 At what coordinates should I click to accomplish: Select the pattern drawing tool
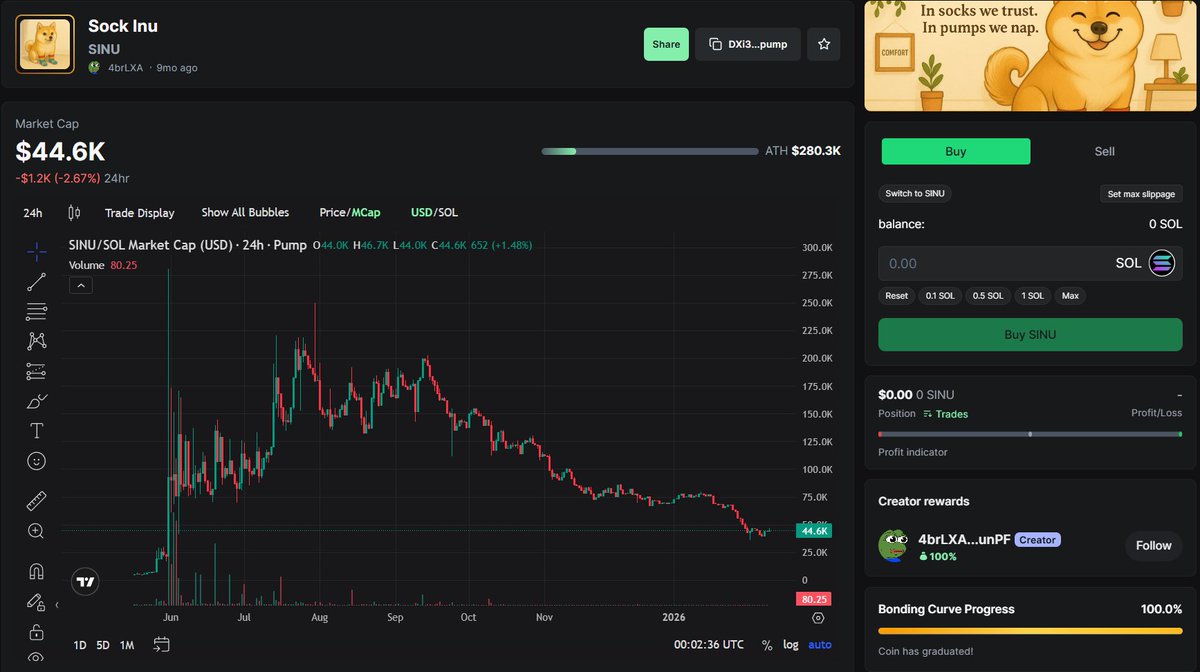(x=37, y=341)
